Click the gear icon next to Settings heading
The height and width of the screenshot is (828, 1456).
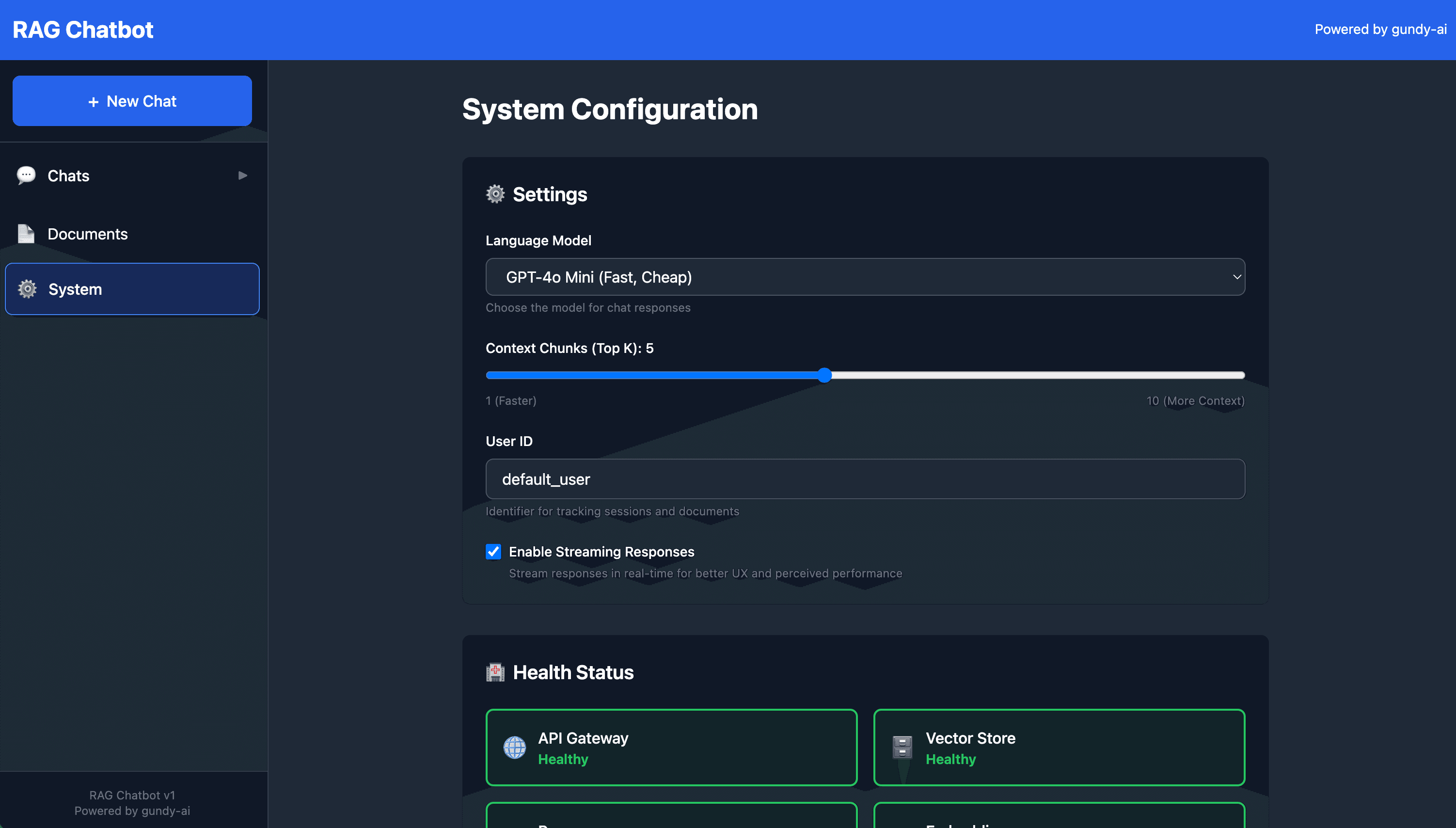[495, 194]
